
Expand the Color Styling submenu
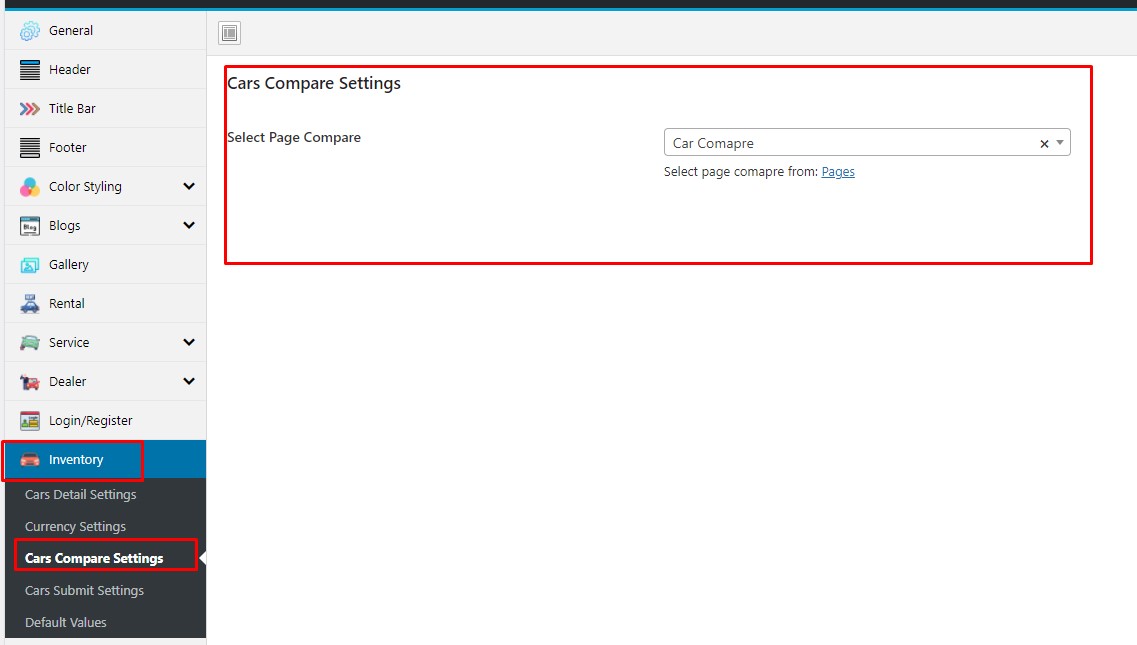189,187
